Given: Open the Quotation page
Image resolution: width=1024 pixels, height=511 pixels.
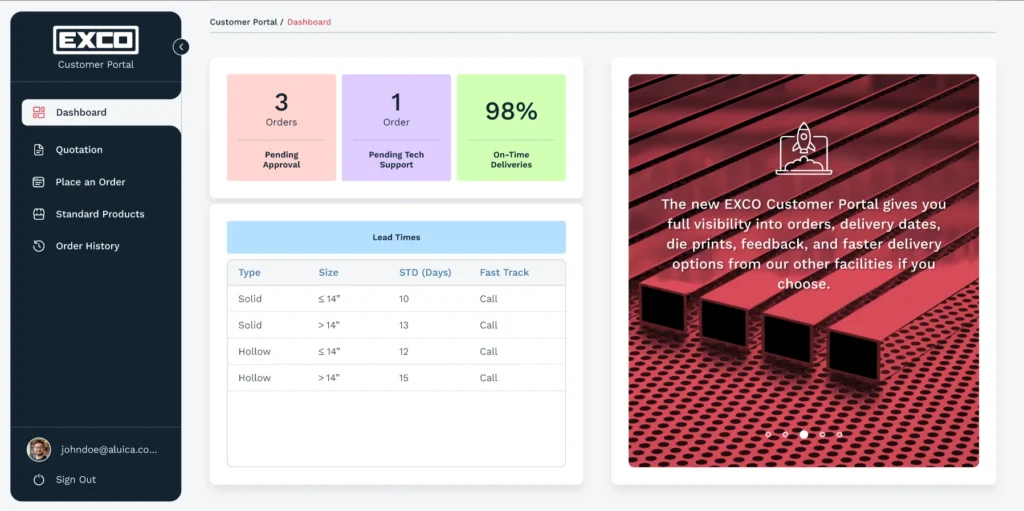Looking at the screenshot, I should coord(79,150).
